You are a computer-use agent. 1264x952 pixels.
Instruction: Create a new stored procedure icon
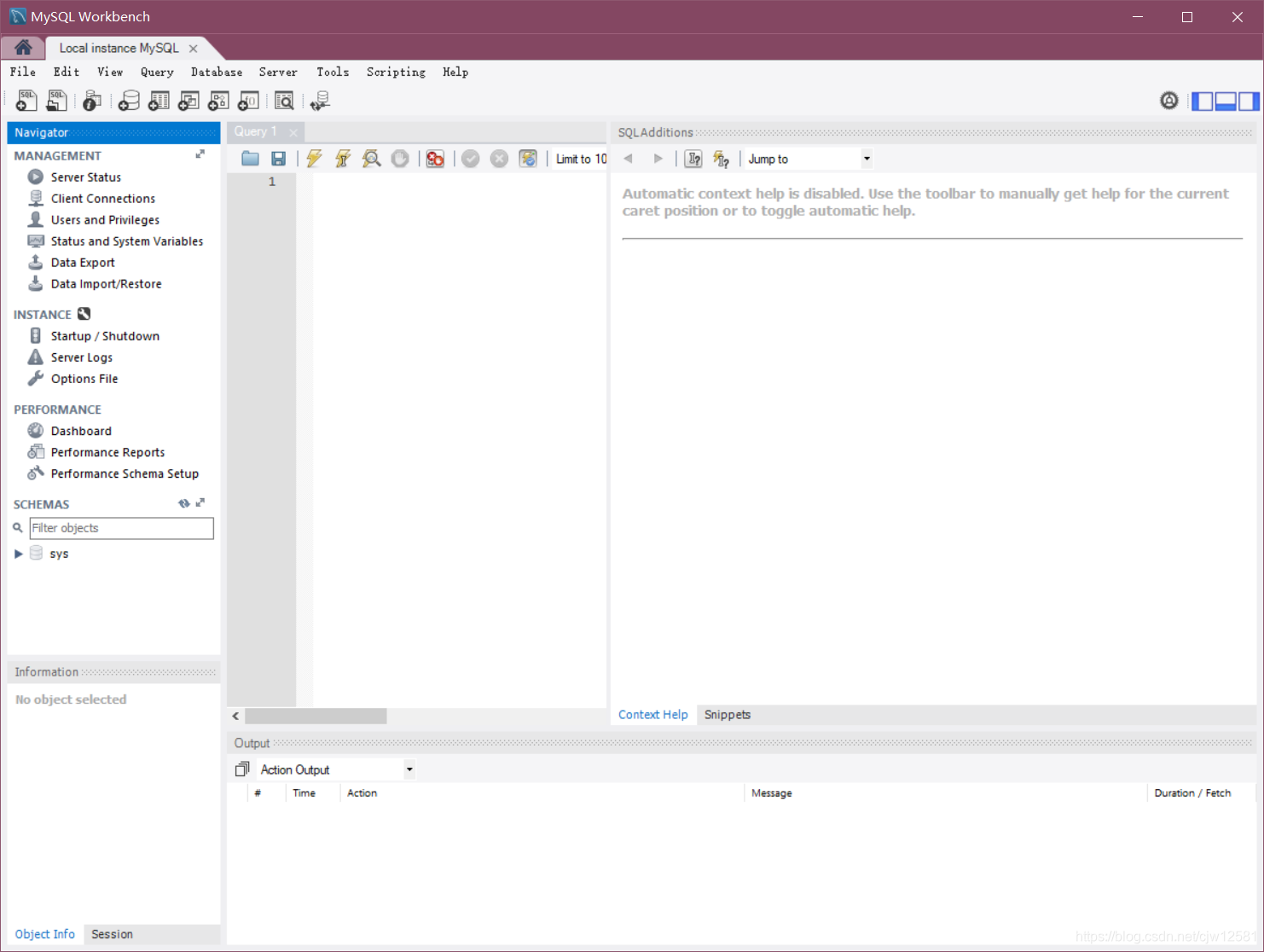click(x=218, y=102)
